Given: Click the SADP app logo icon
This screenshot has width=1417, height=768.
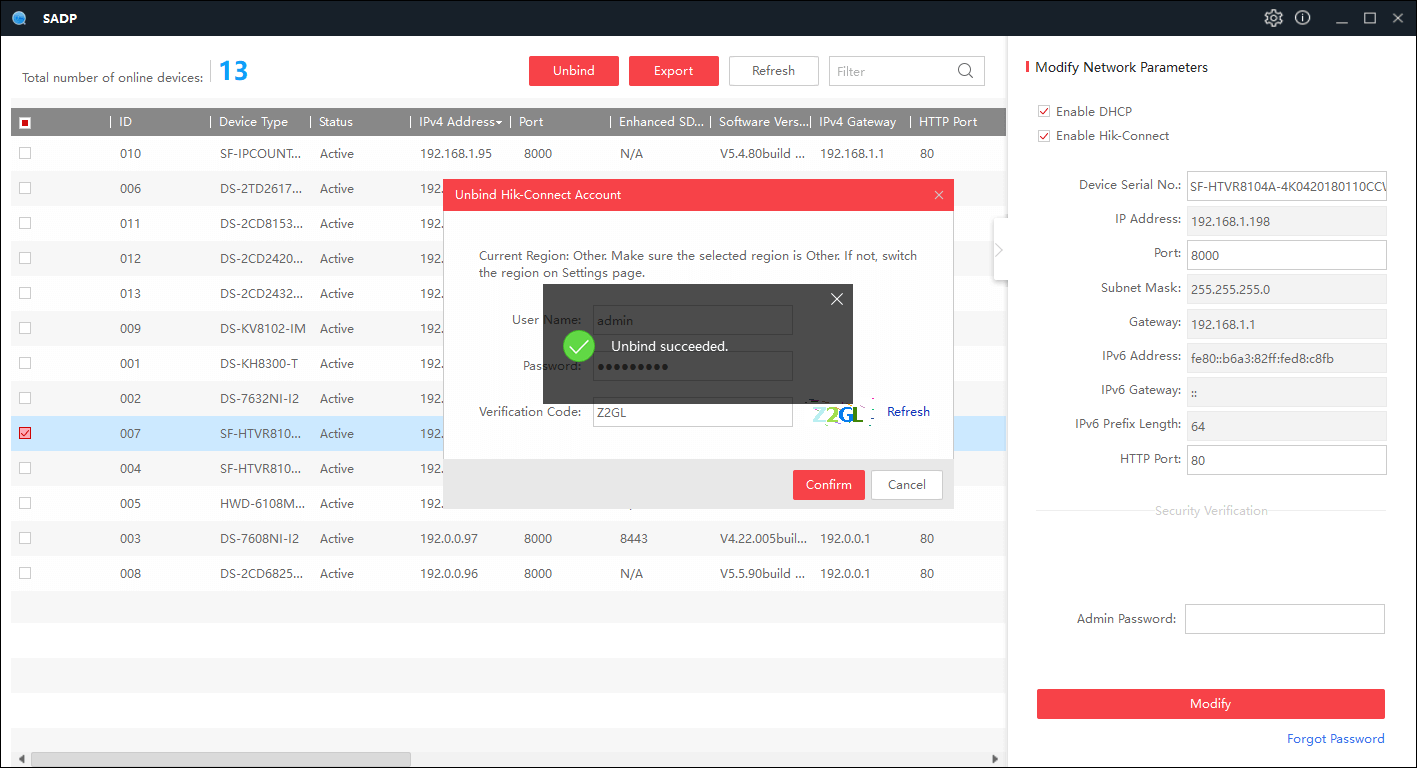Looking at the screenshot, I should pyautogui.click(x=19, y=18).
